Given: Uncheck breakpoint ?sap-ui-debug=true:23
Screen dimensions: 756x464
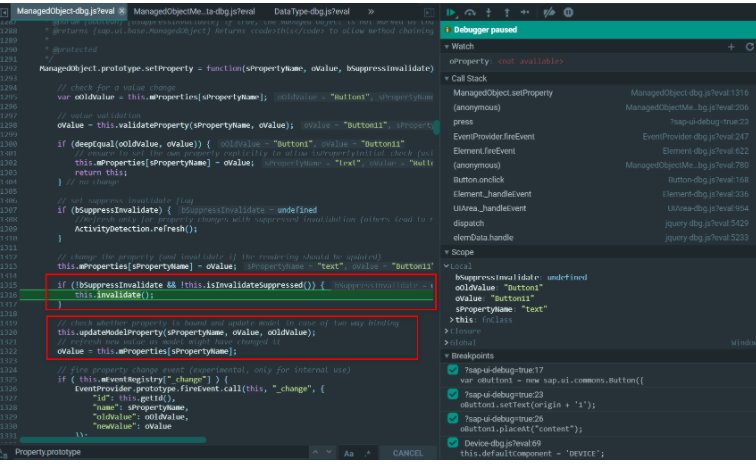Looking at the screenshot, I should (x=452, y=394).
